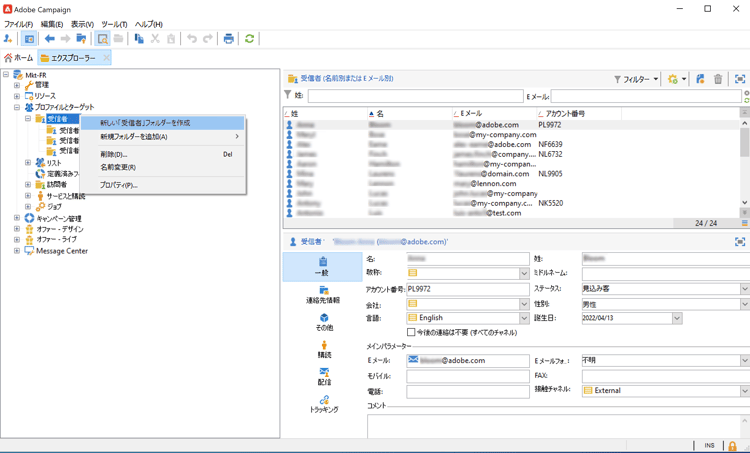This screenshot has width=750, height=453.
Task: Click the magnifier search view toolbar icon
Action: (102, 39)
